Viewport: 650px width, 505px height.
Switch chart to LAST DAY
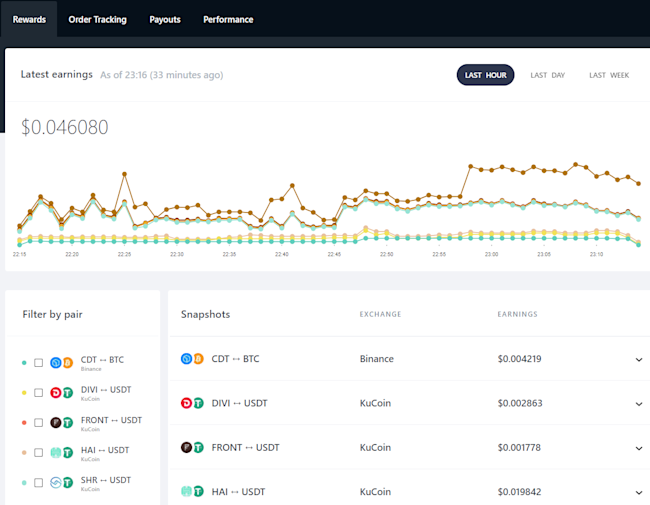pos(547,75)
